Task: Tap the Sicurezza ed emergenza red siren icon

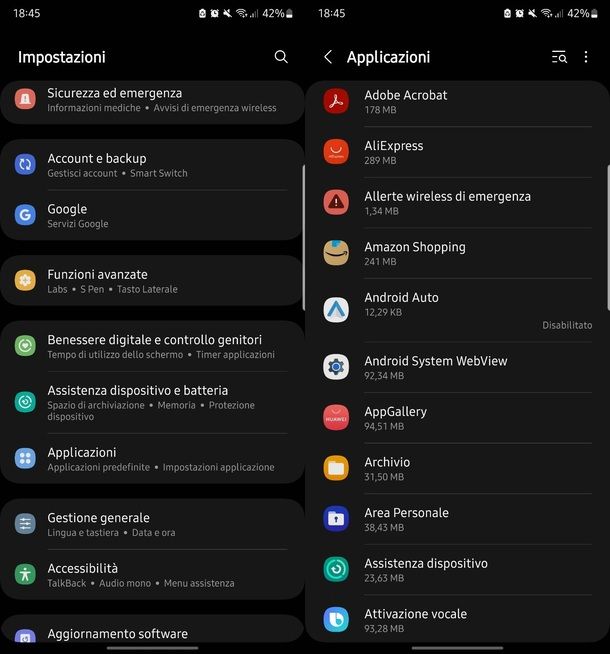Action: 25,99
